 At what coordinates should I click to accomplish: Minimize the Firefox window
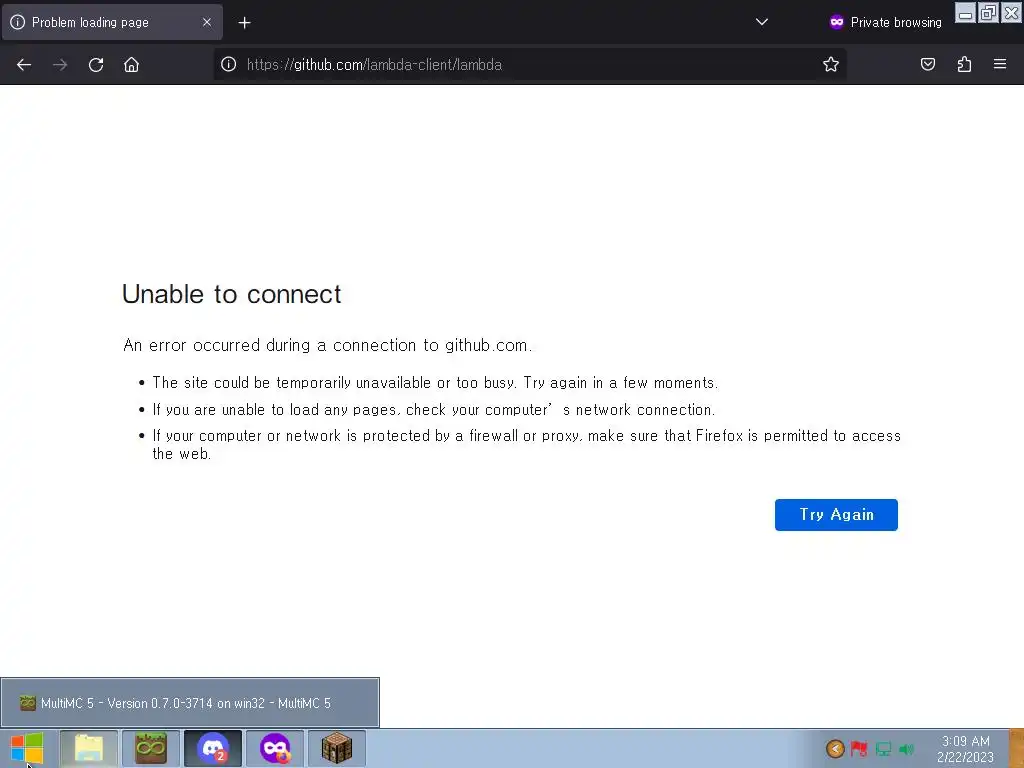pyautogui.click(x=965, y=12)
